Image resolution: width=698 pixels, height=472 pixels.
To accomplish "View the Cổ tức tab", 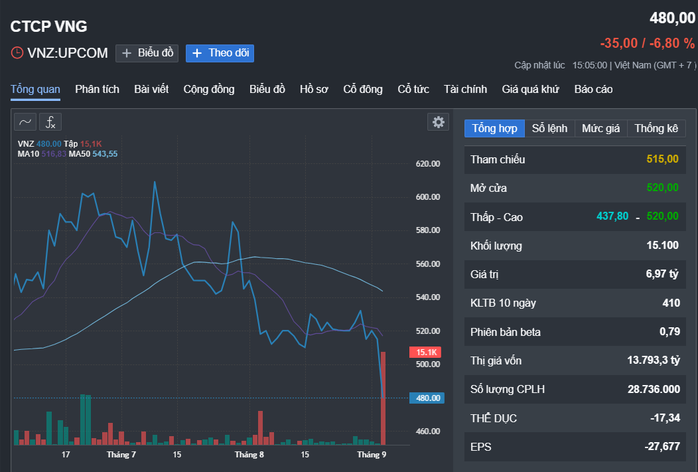I will point(413,90).
